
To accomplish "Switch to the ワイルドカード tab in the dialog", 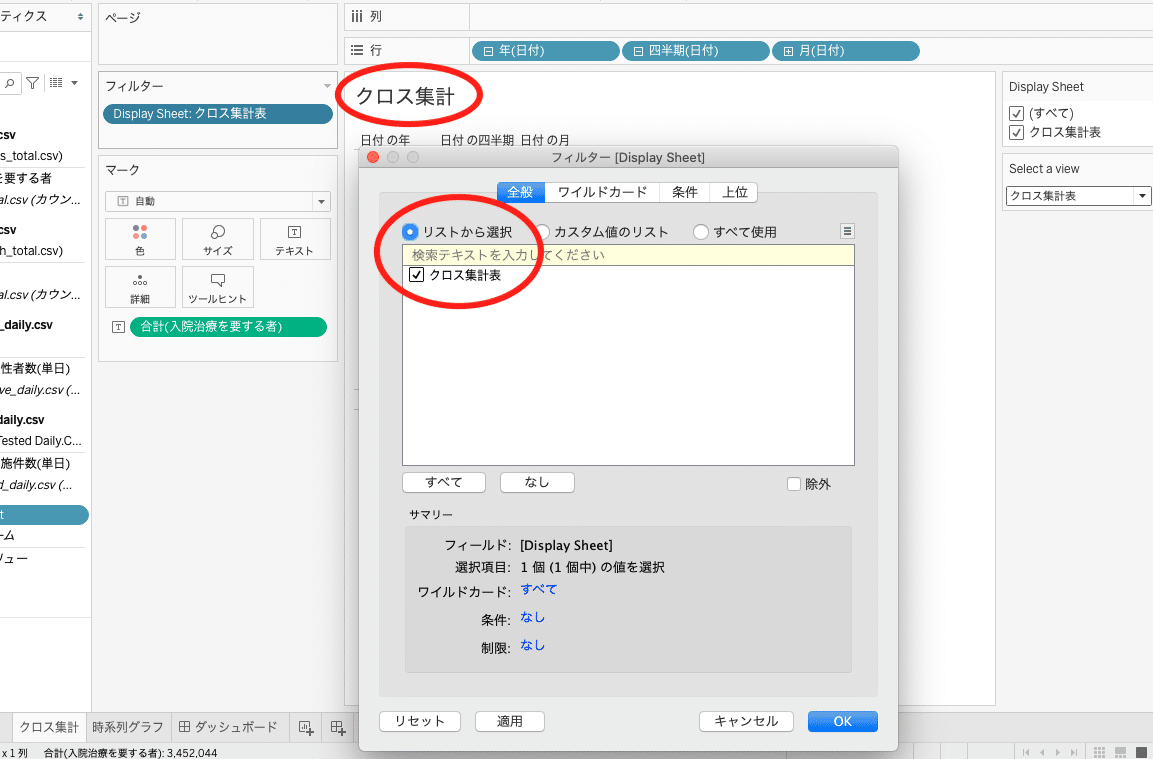I will [x=601, y=192].
